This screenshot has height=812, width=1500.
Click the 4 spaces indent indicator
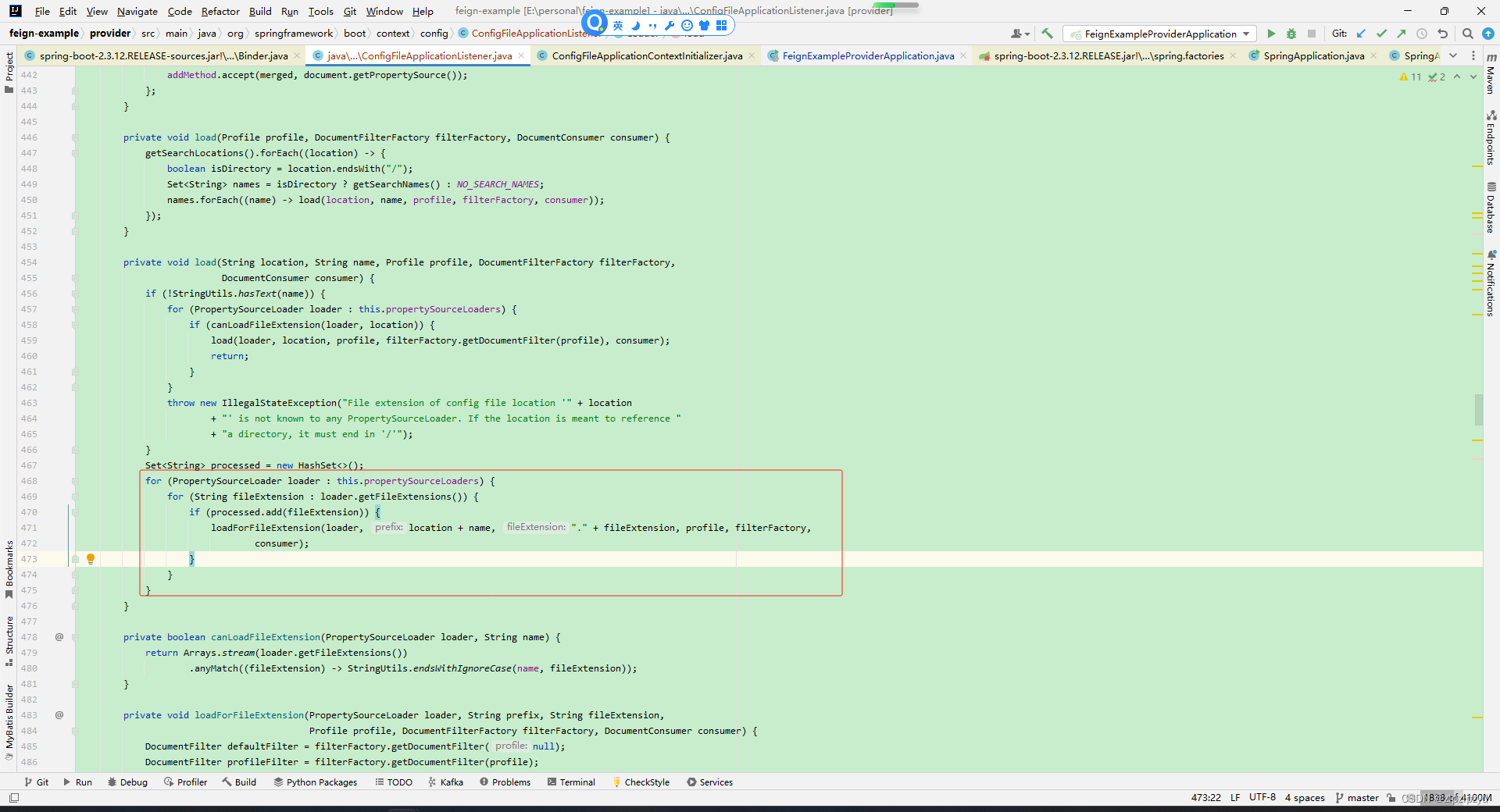tap(1305, 798)
